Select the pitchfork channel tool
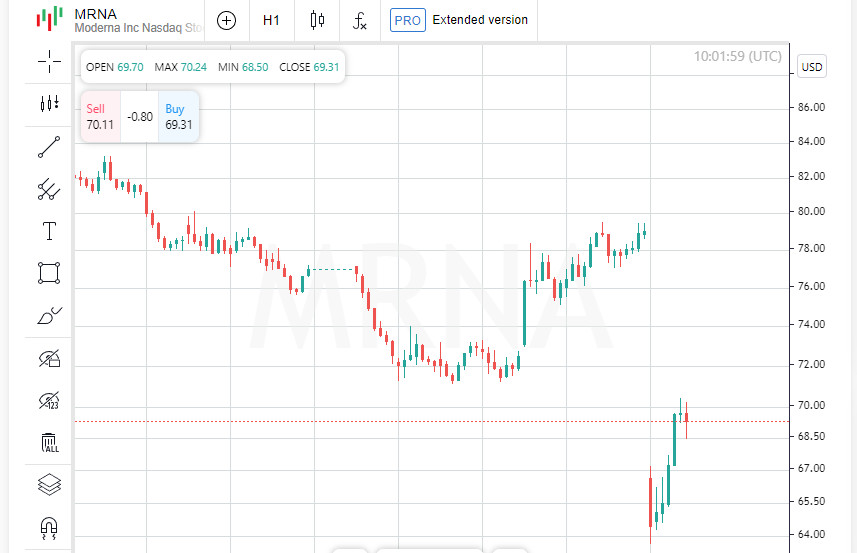 (x=49, y=189)
